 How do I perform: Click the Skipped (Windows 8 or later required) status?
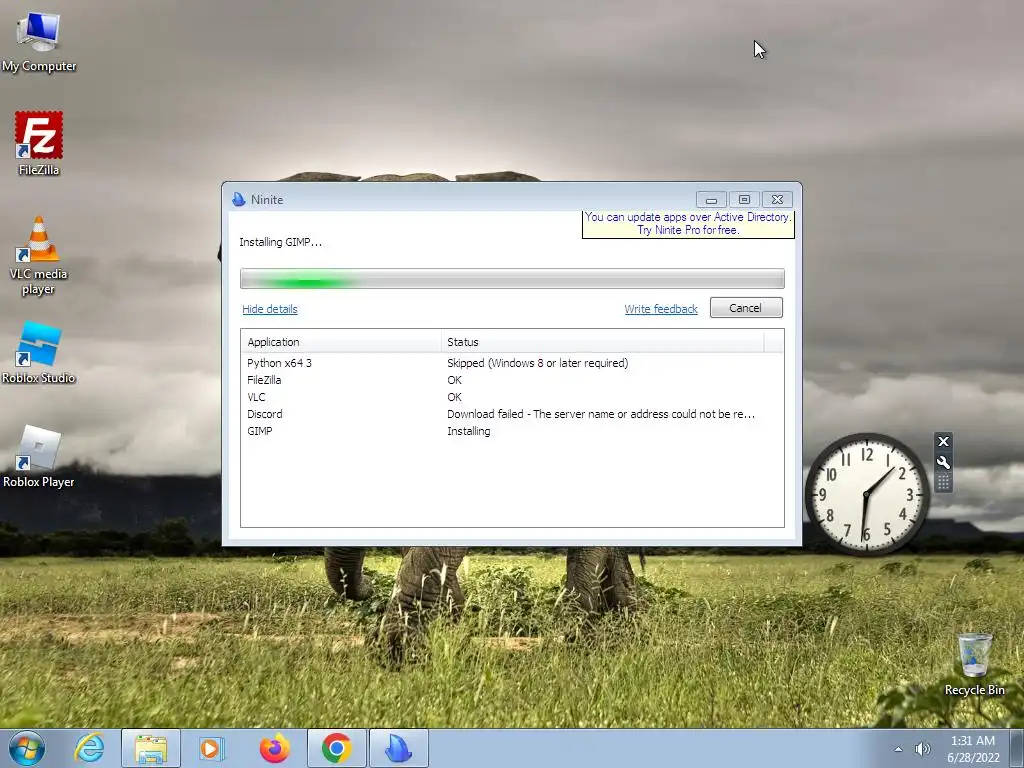(x=537, y=363)
